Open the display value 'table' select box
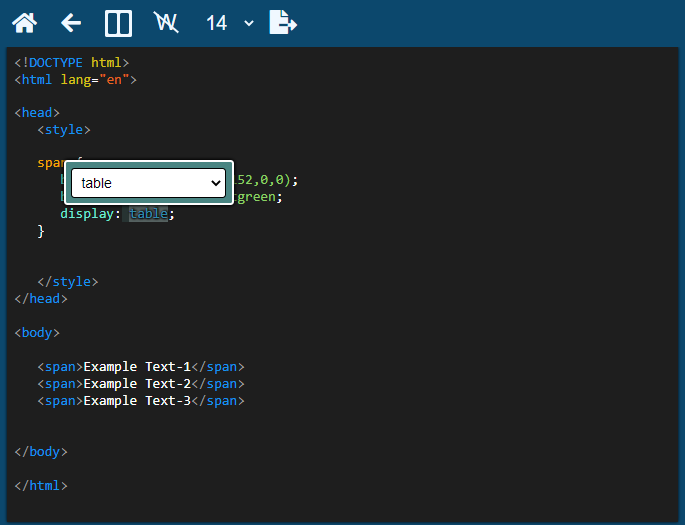 pyautogui.click(x=149, y=183)
